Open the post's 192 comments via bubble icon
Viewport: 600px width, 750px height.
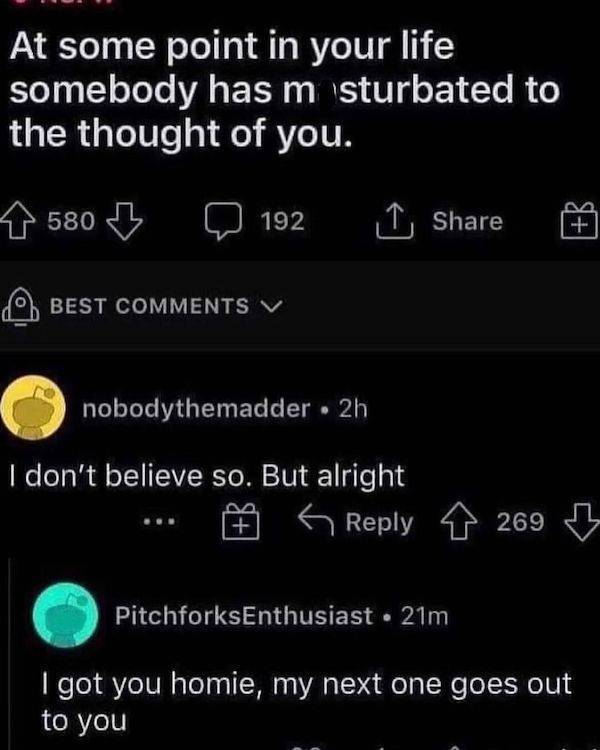(223, 221)
